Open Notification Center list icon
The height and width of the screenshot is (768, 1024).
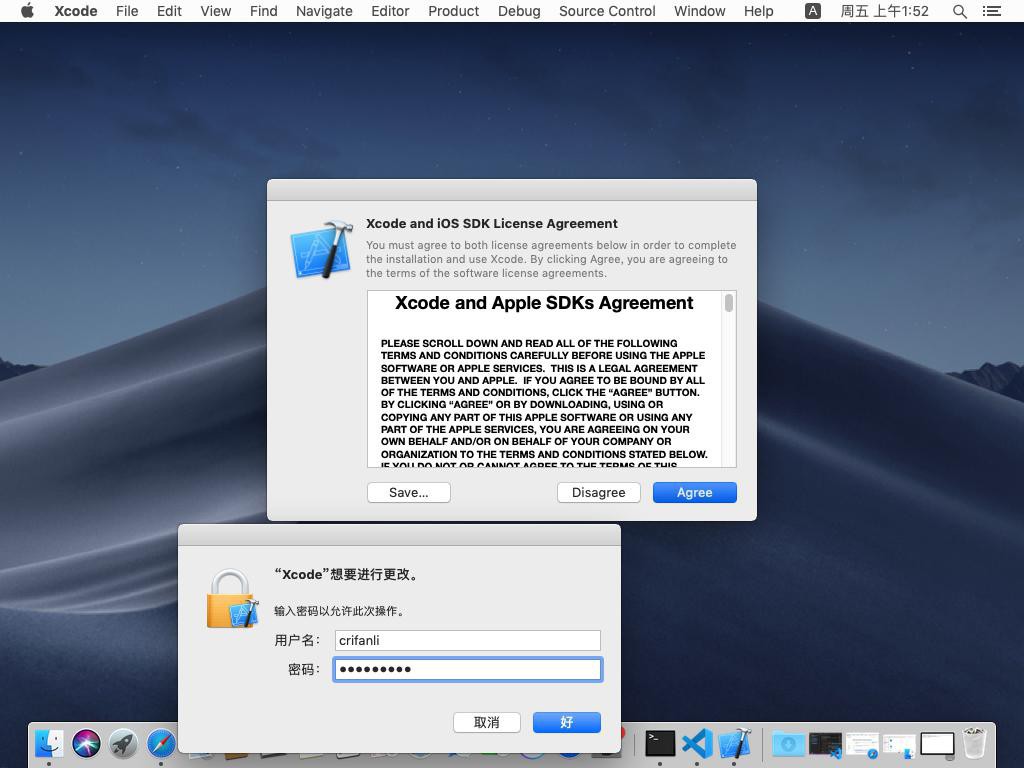coord(991,11)
